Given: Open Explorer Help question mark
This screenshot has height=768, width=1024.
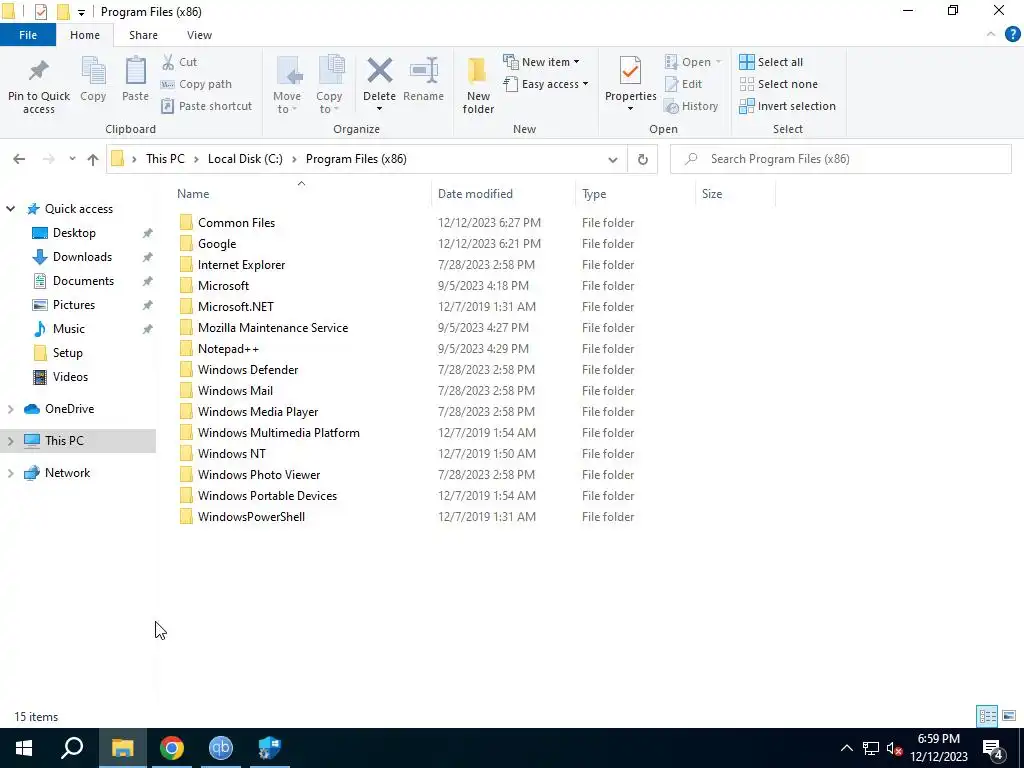Looking at the screenshot, I should click(1012, 35).
